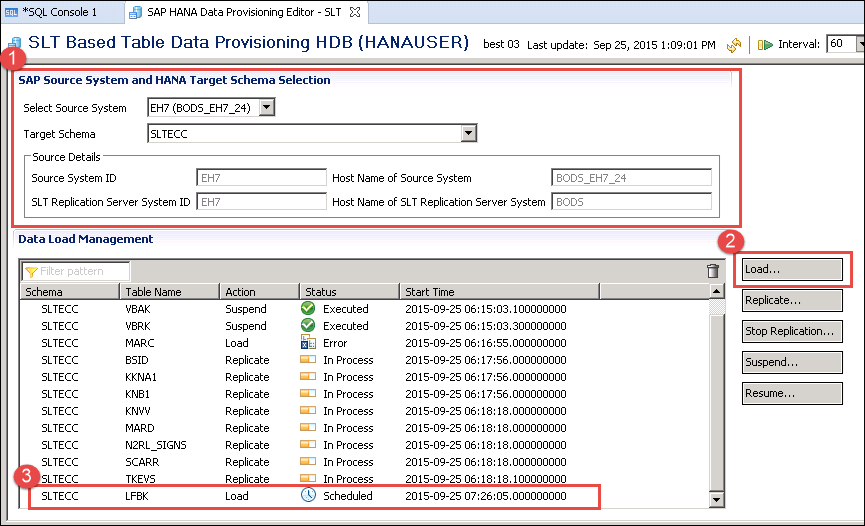Open the Select Source System dropdown
Screen dimensions: 865x526
pyautogui.click(x=266, y=108)
